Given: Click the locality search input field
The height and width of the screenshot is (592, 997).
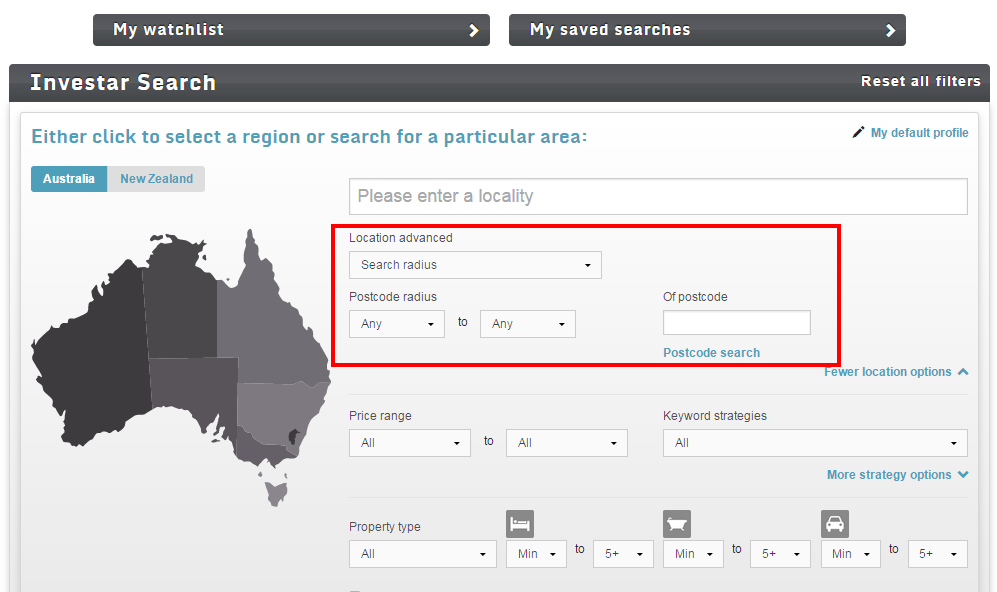Looking at the screenshot, I should pyautogui.click(x=658, y=196).
